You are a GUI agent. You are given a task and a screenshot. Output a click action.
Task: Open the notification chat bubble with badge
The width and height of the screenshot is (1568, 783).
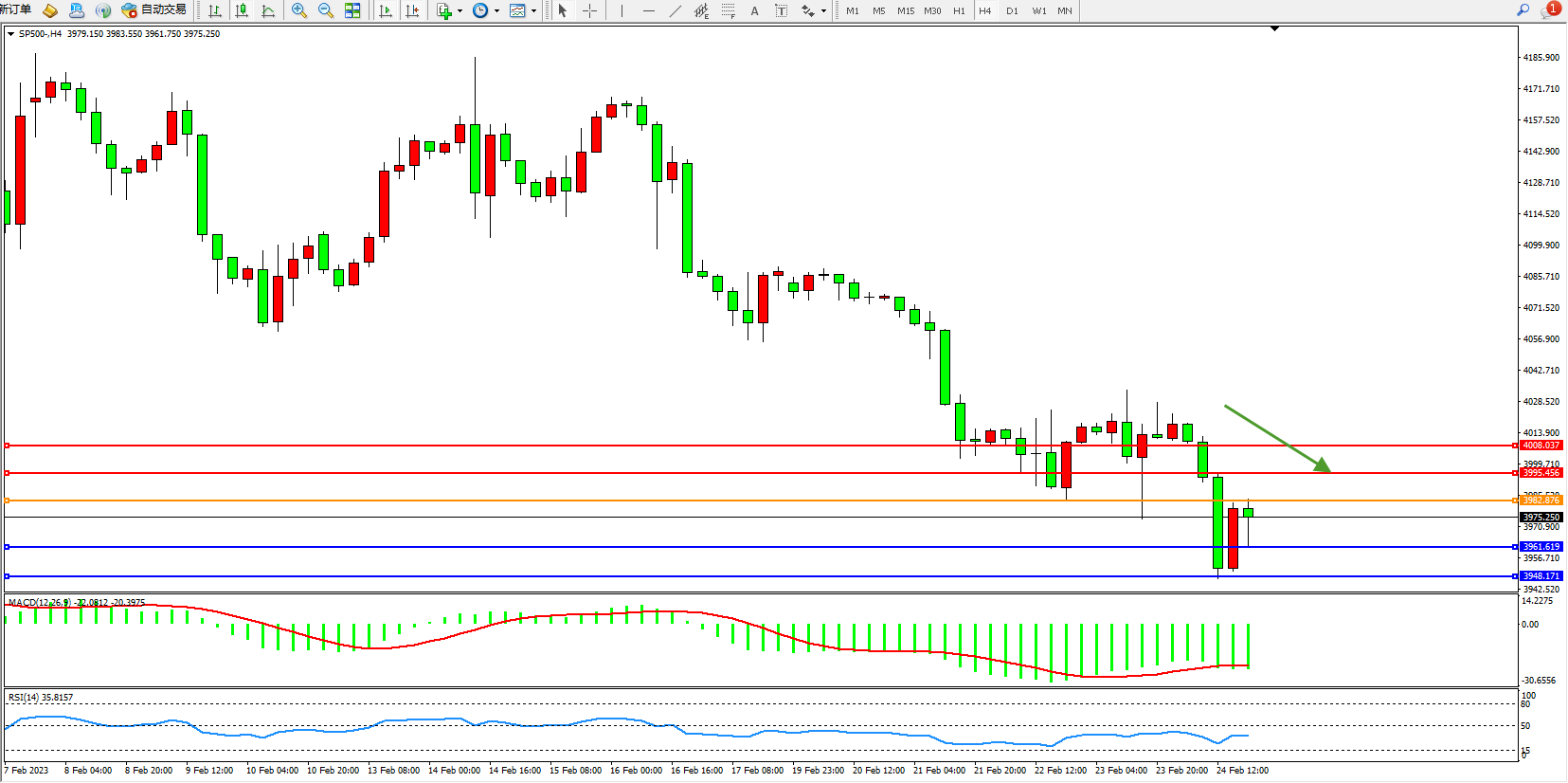pos(1550,10)
